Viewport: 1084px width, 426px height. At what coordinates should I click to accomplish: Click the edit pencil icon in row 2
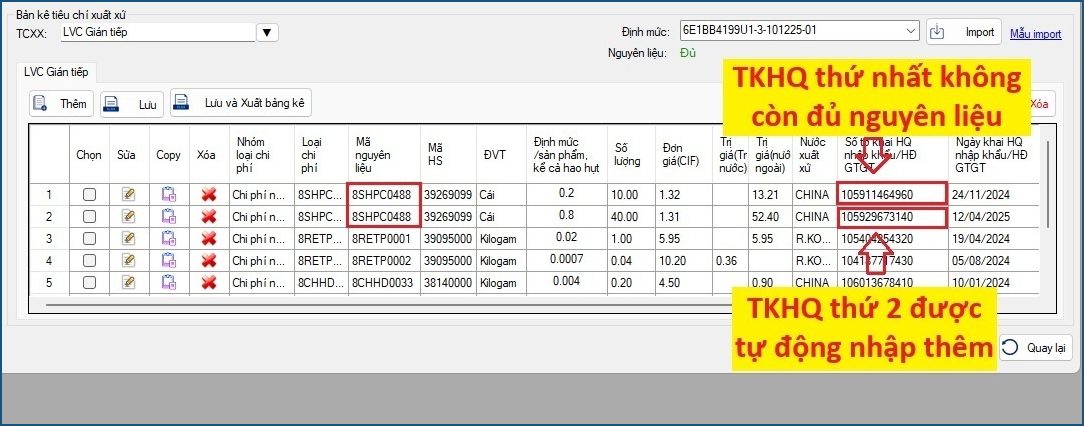point(128,217)
